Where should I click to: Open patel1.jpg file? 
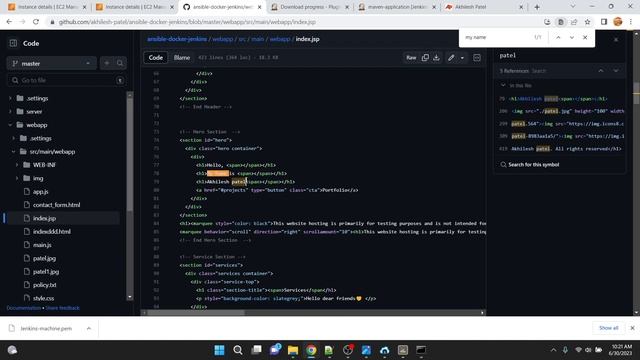coord(46,271)
